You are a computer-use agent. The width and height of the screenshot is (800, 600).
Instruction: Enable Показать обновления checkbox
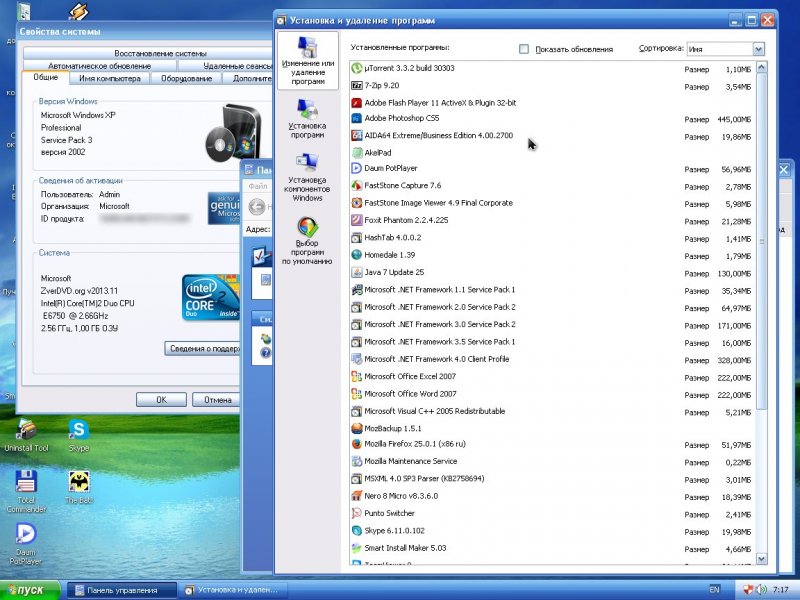pyautogui.click(x=523, y=49)
